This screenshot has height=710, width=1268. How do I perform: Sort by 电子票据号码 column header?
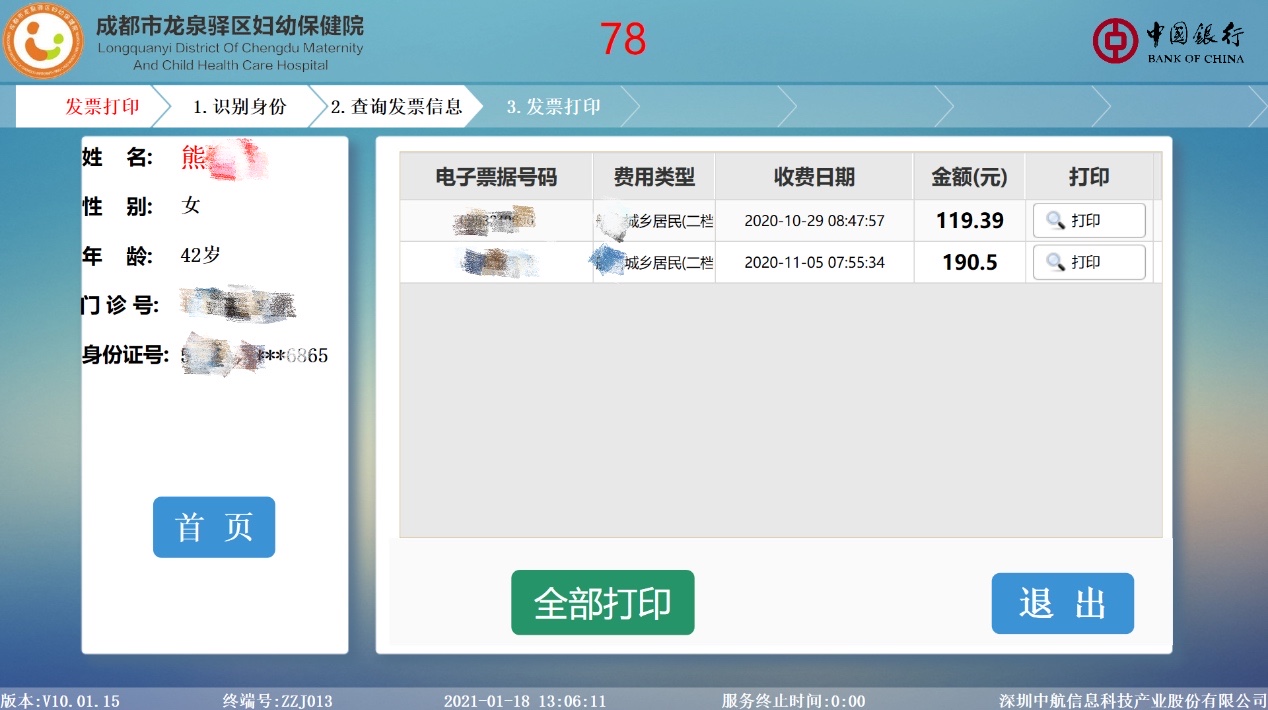496,177
